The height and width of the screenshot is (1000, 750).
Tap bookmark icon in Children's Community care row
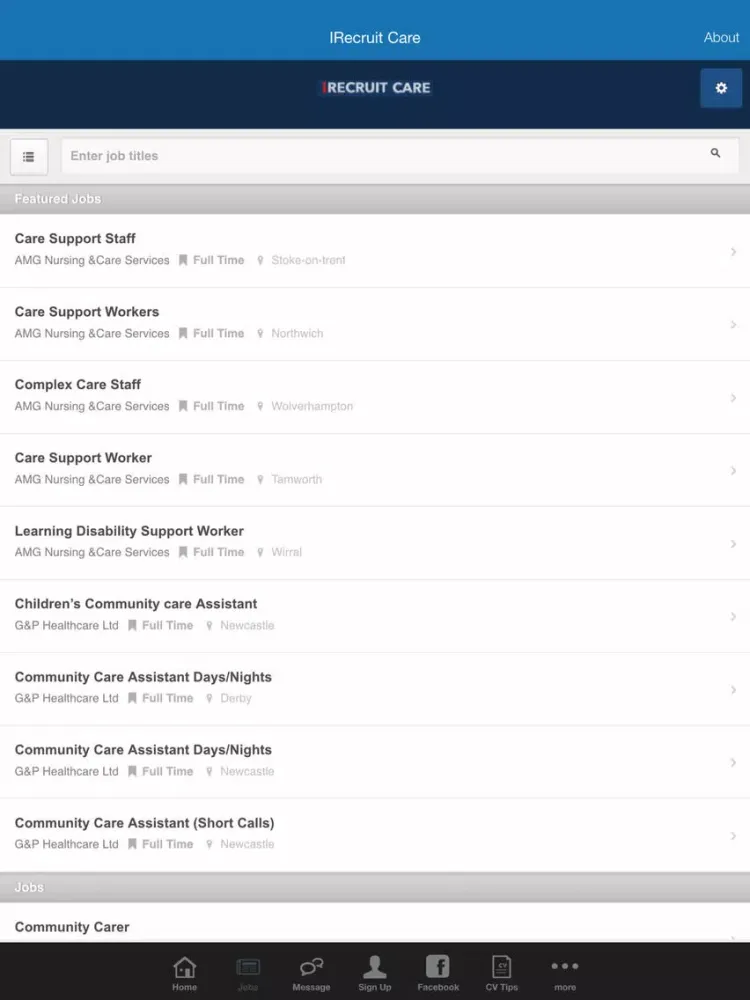click(x=132, y=626)
